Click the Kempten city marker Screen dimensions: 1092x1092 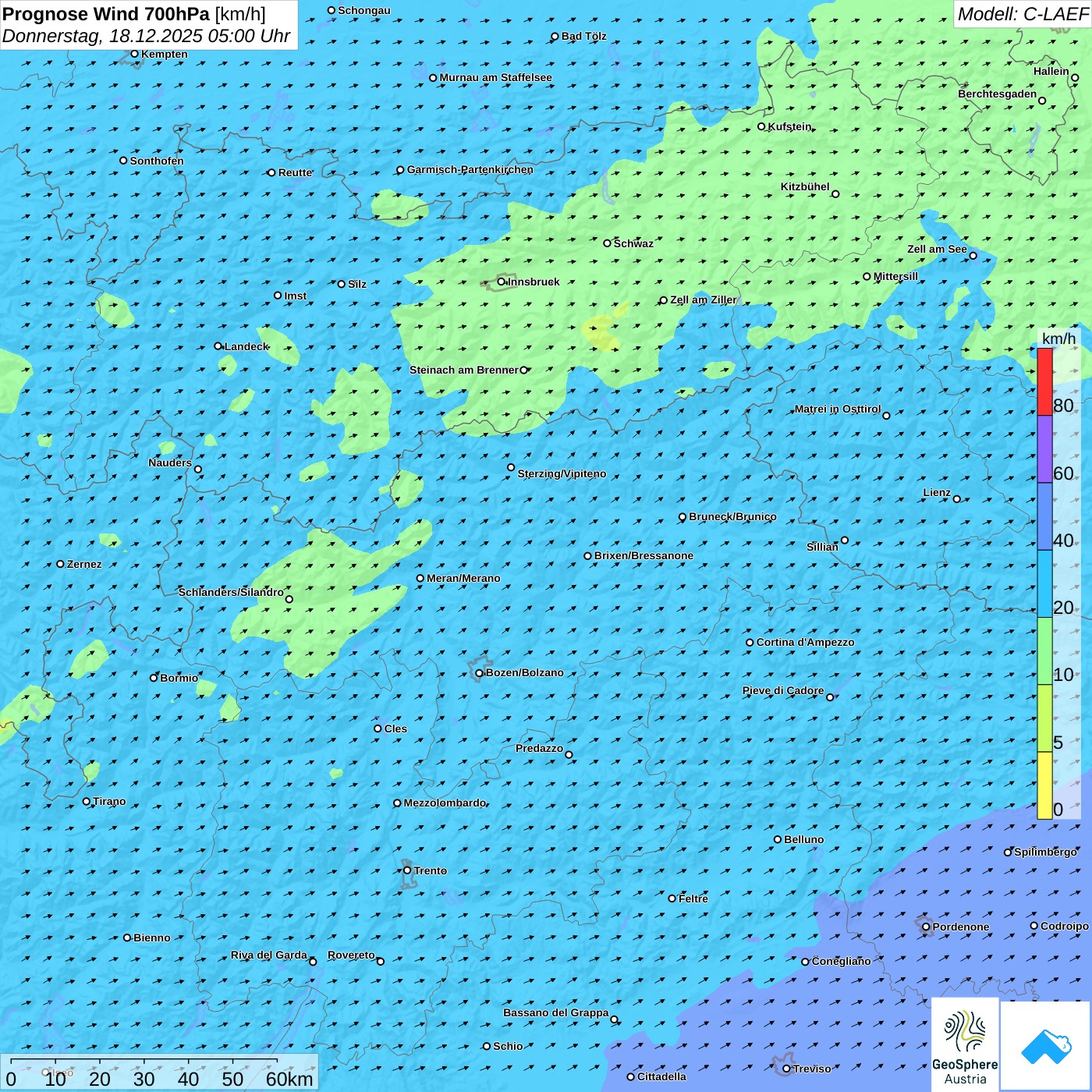pyautogui.click(x=135, y=54)
